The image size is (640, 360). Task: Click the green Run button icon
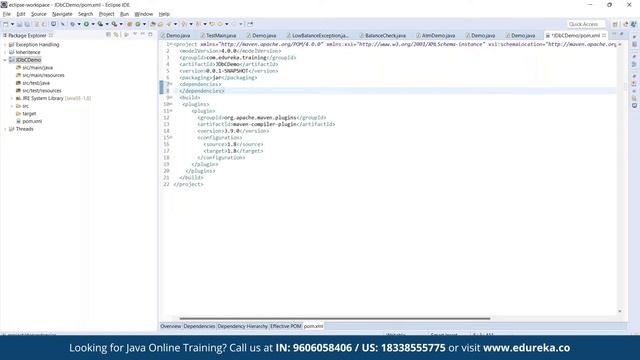(x=87, y=24)
